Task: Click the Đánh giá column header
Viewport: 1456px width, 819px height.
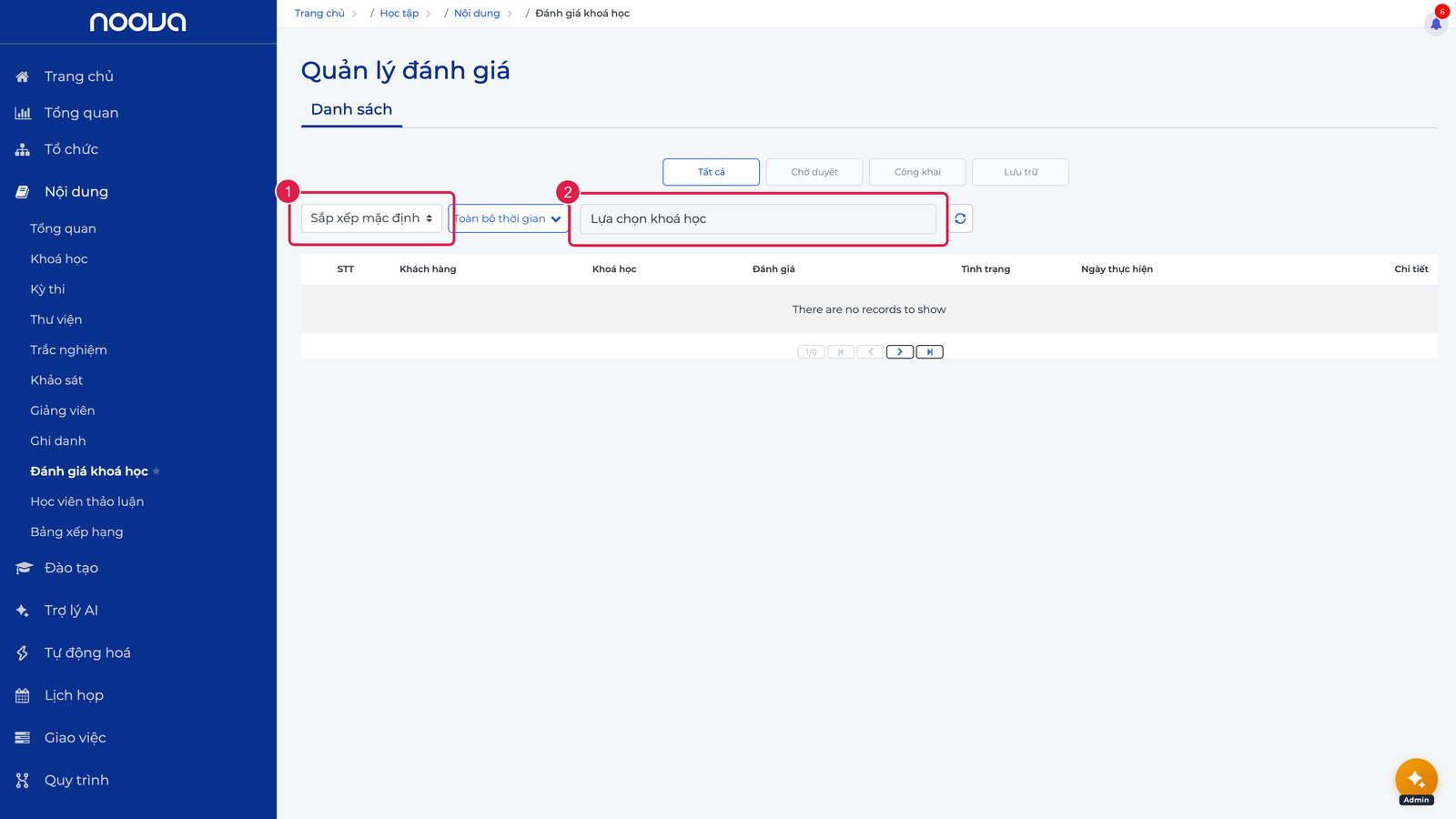Action: click(x=773, y=269)
